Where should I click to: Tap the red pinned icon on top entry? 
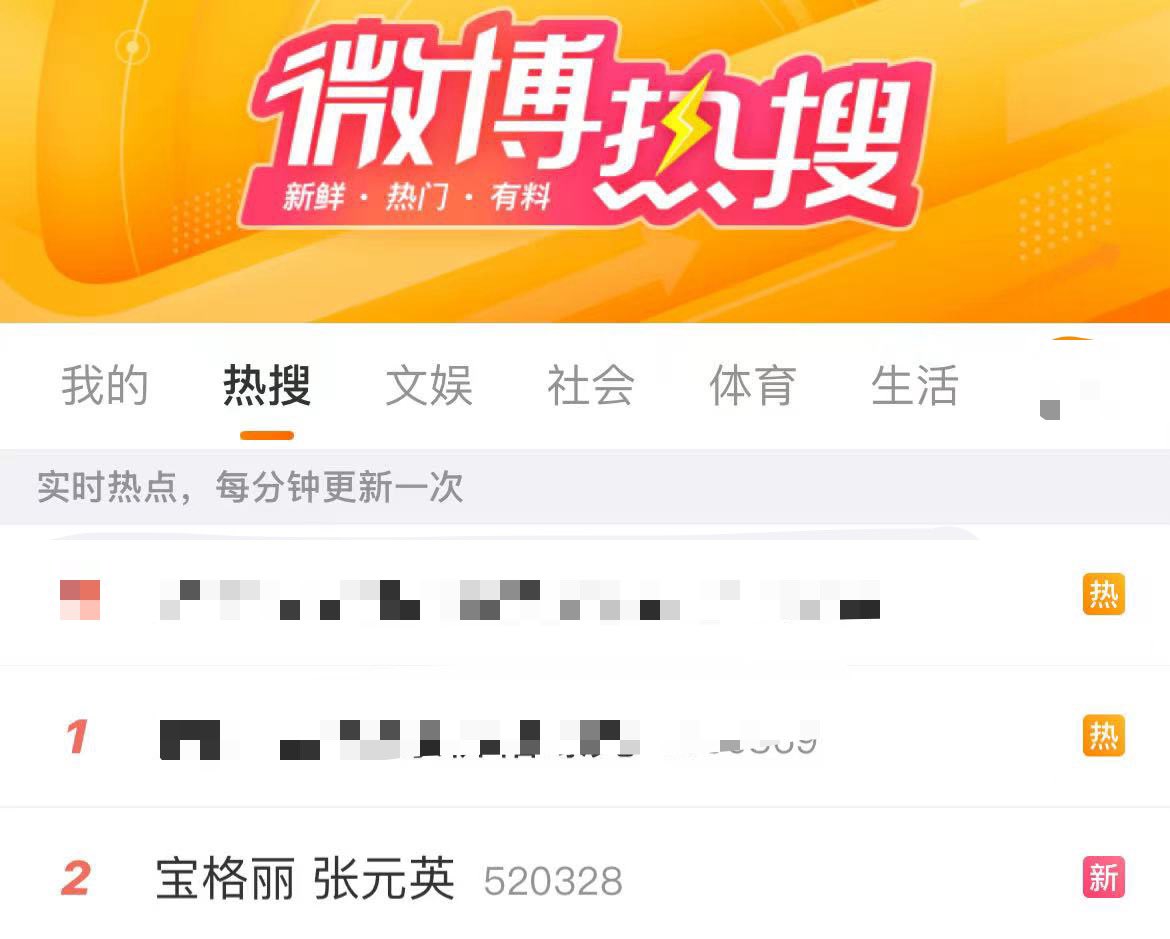tap(80, 599)
